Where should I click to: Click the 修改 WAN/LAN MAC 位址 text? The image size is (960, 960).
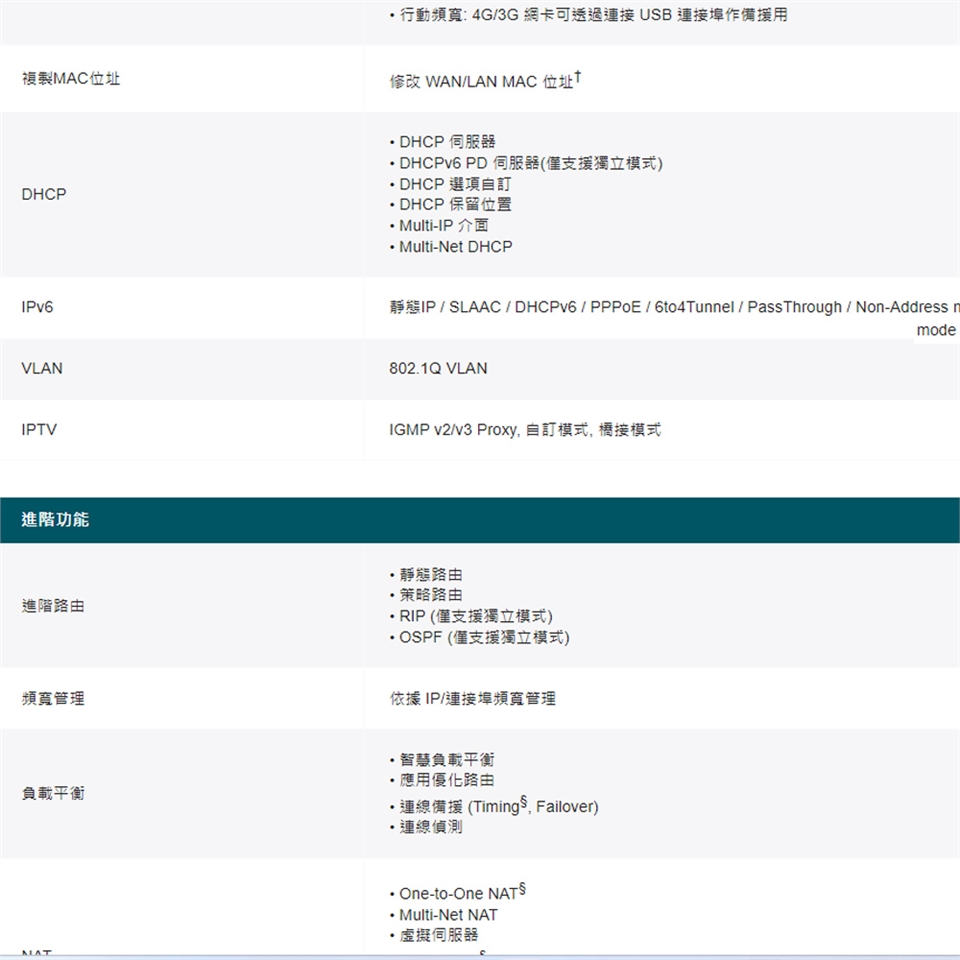(x=481, y=81)
